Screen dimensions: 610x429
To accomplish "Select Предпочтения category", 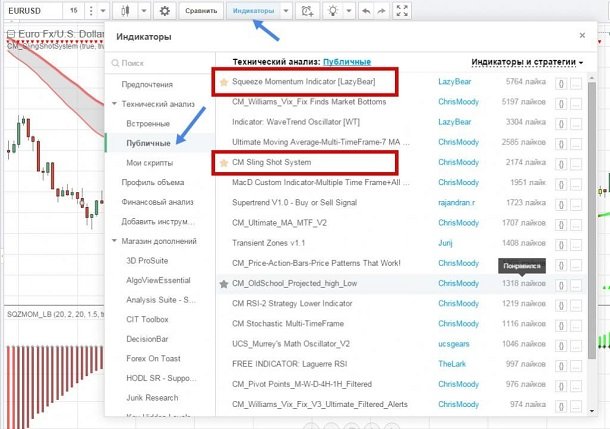I will (x=147, y=84).
